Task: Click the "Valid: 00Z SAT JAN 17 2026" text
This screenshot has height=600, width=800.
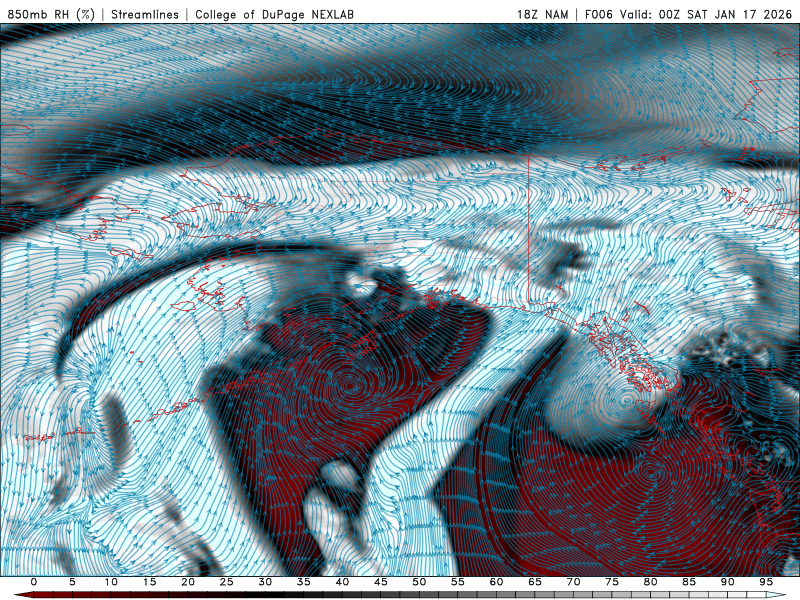Action: click(706, 14)
